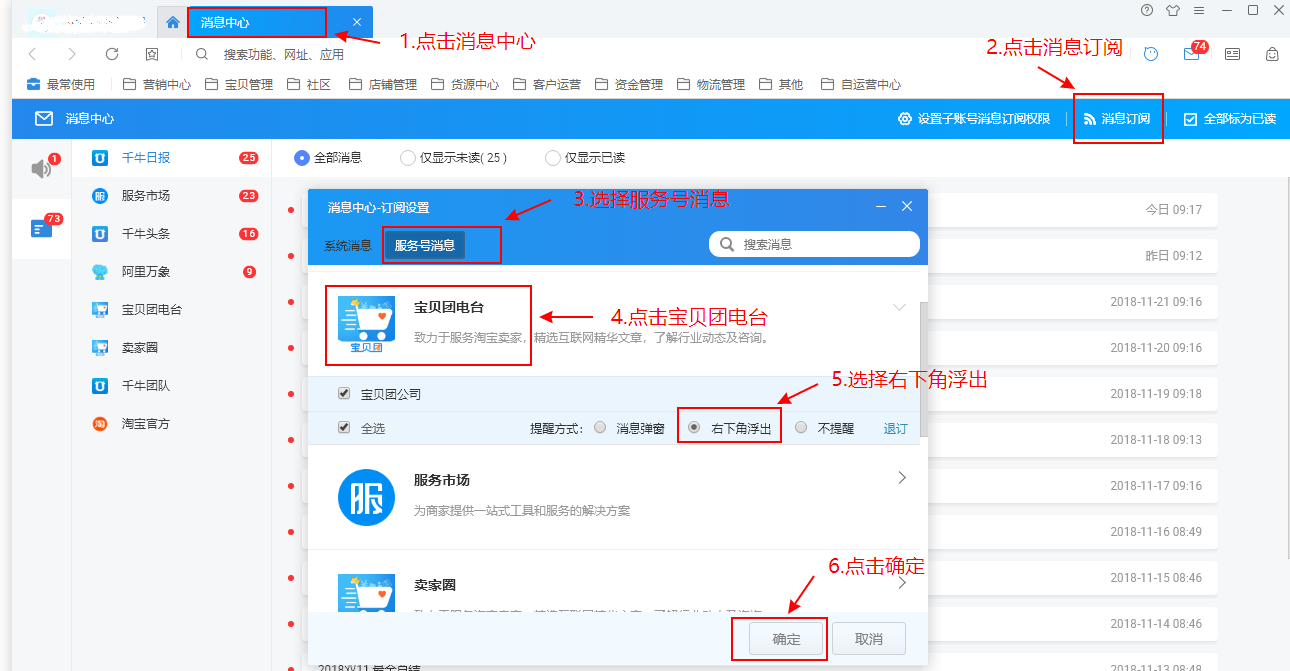Open the mail icon with 74 badge
1290x671 pixels.
(1191, 54)
